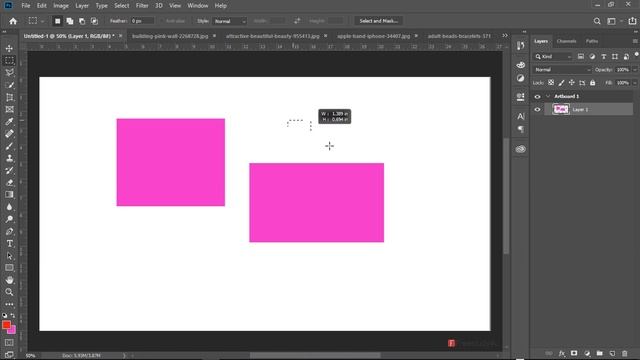This screenshot has width=640, height=360.
Task: Select the Pen tool
Action: pos(9,231)
